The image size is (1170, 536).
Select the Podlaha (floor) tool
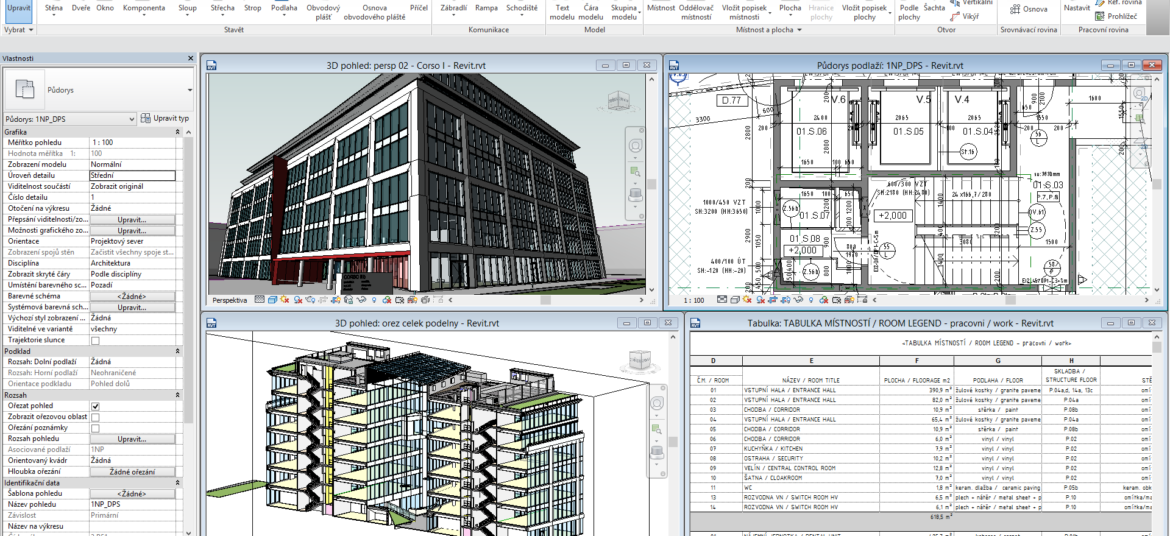point(284,7)
